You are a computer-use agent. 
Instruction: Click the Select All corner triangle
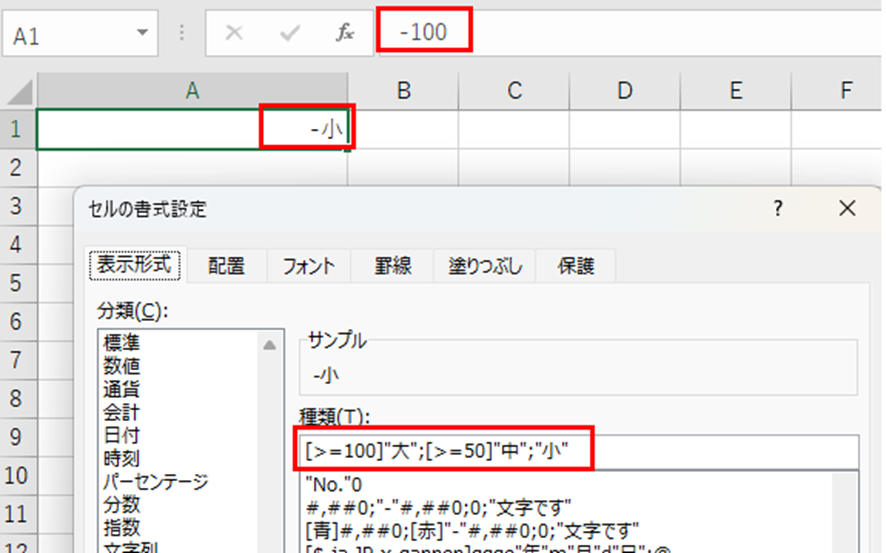(x=18, y=91)
